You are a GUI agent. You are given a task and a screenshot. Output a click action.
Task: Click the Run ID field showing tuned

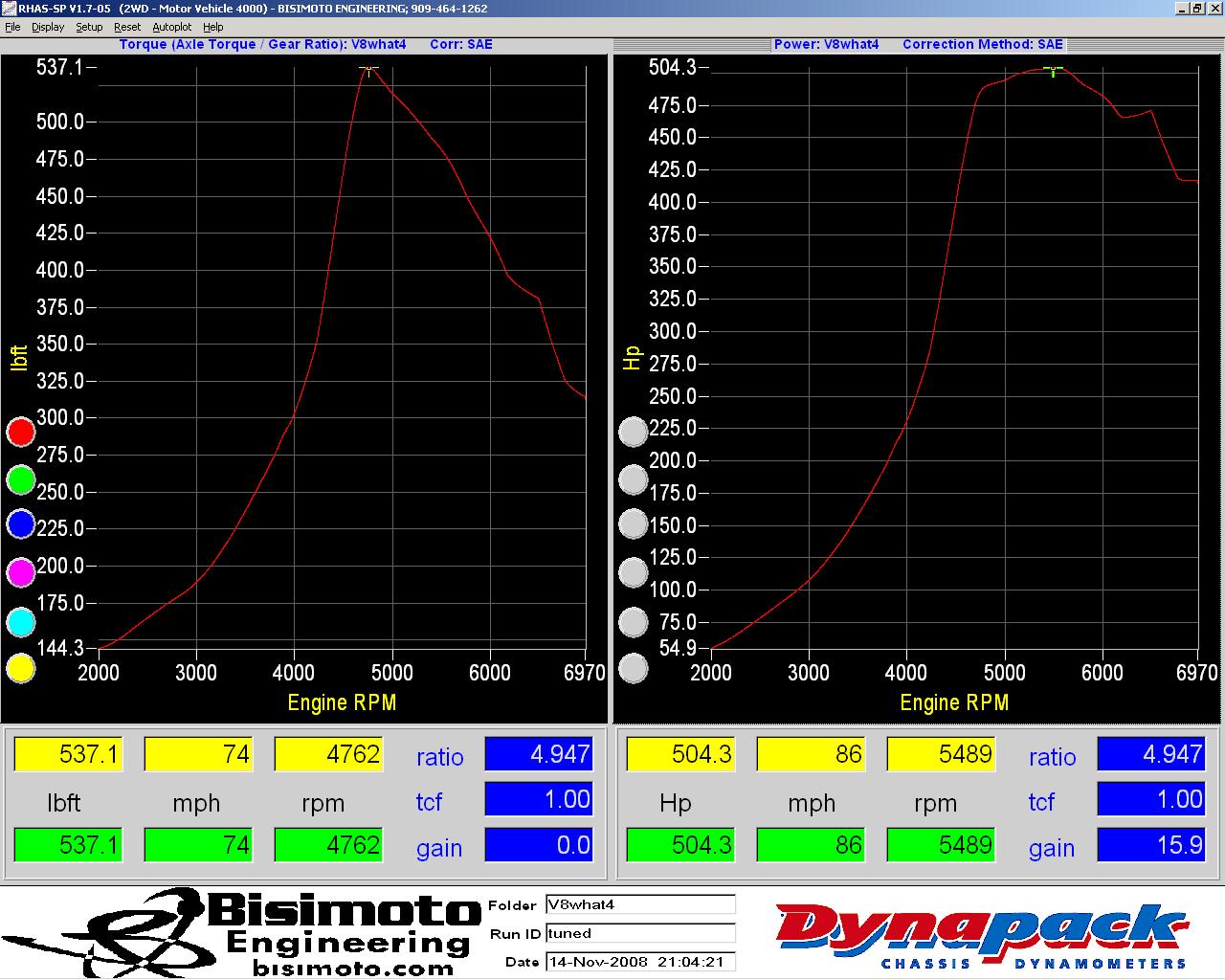[x=639, y=933]
